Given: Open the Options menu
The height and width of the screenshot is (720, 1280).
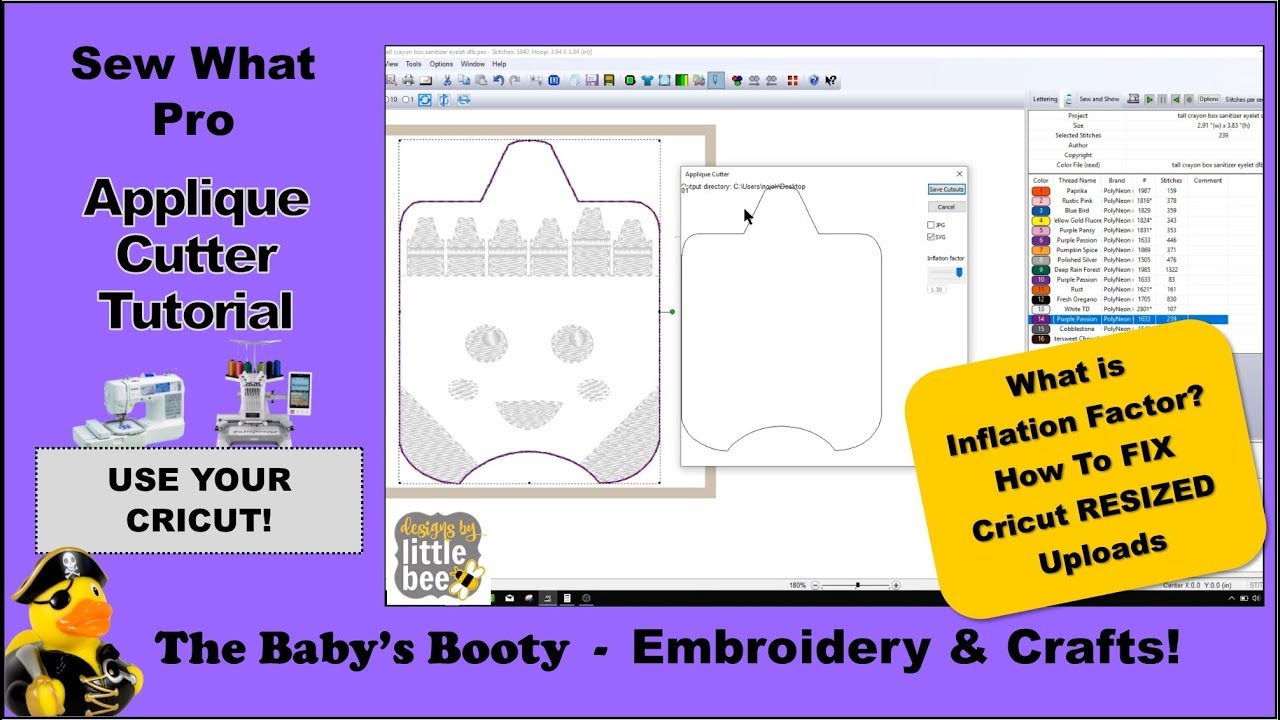Looking at the screenshot, I should coord(441,64).
